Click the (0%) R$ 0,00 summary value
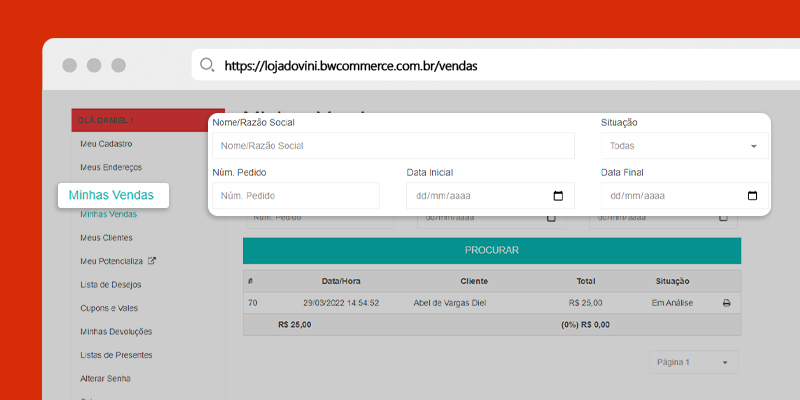This screenshot has width=800, height=400. point(585,324)
